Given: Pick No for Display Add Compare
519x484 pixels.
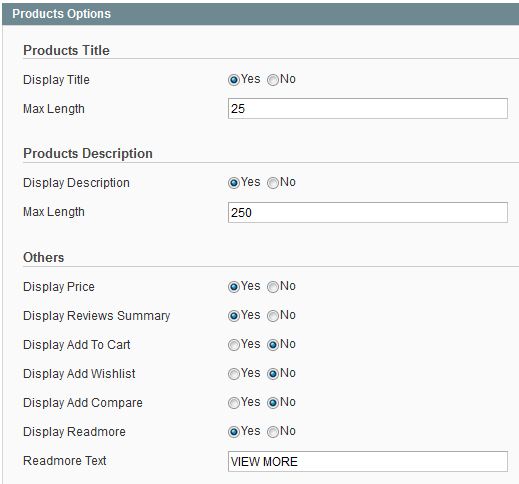Looking at the screenshot, I should tap(273, 403).
